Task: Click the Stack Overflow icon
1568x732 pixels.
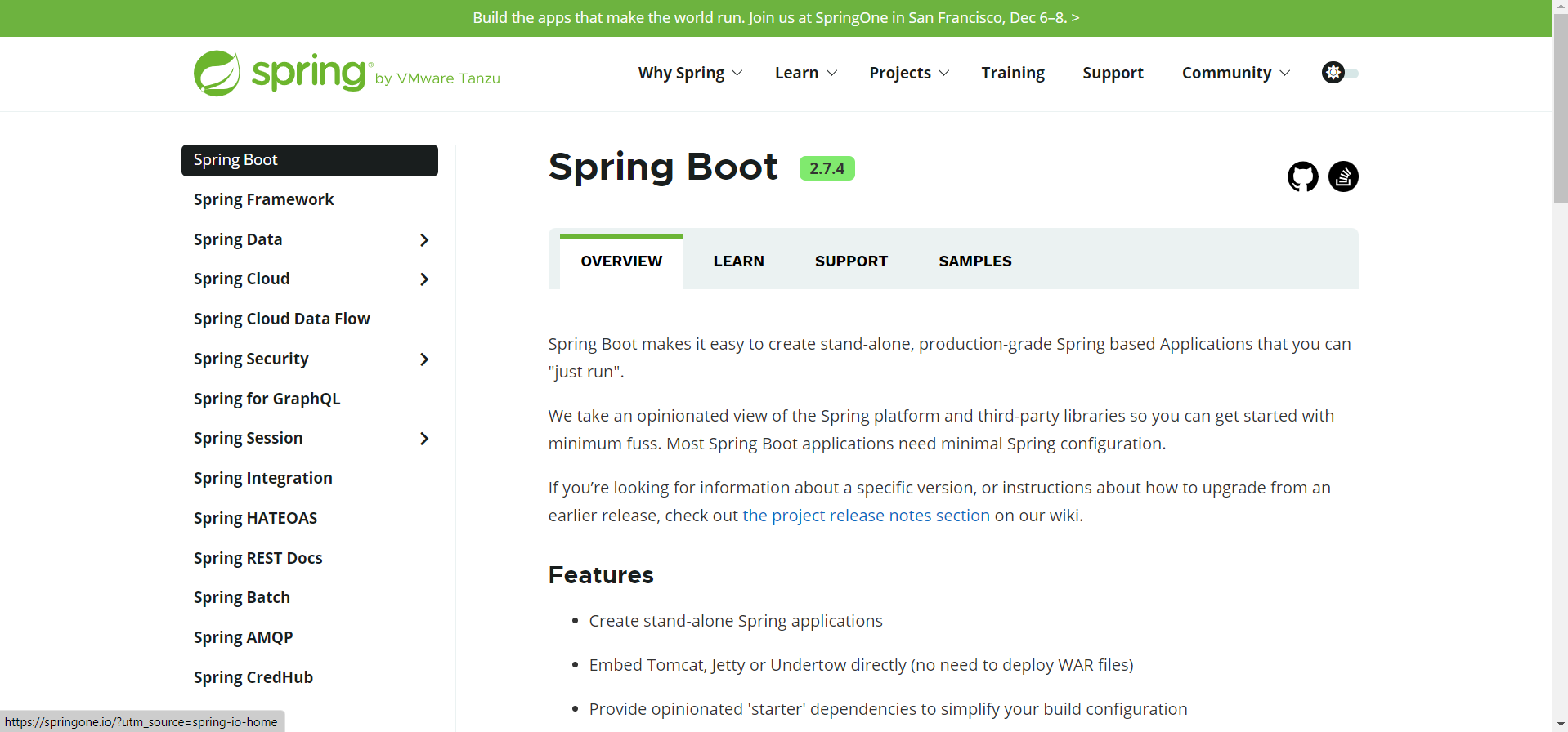Action: [1343, 176]
